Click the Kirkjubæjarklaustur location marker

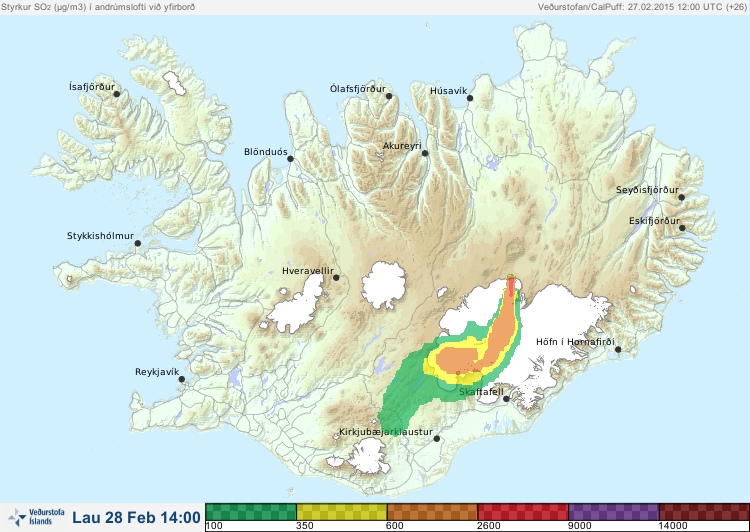[436, 439]
